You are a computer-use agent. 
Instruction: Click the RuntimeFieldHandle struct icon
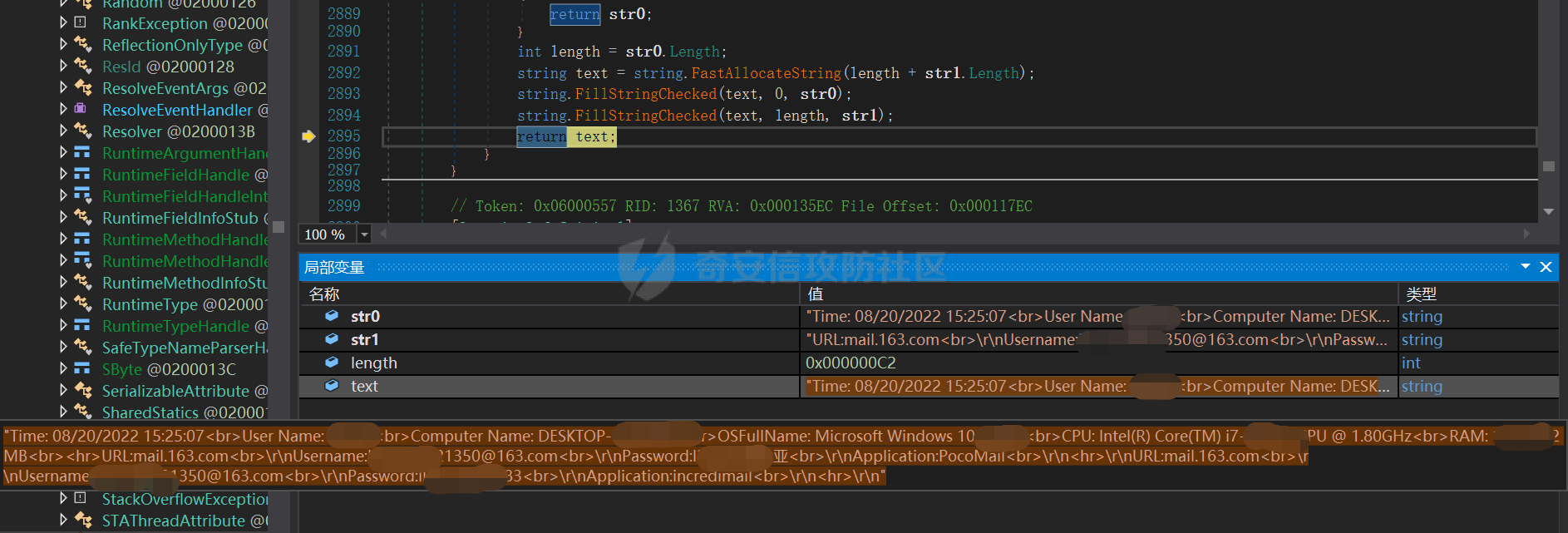point(82,174)
